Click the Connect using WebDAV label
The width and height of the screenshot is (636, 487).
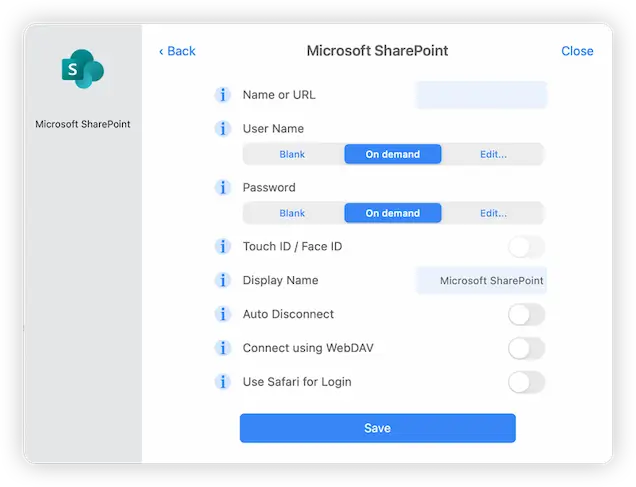pyautogui.click(x=308, y=348)
